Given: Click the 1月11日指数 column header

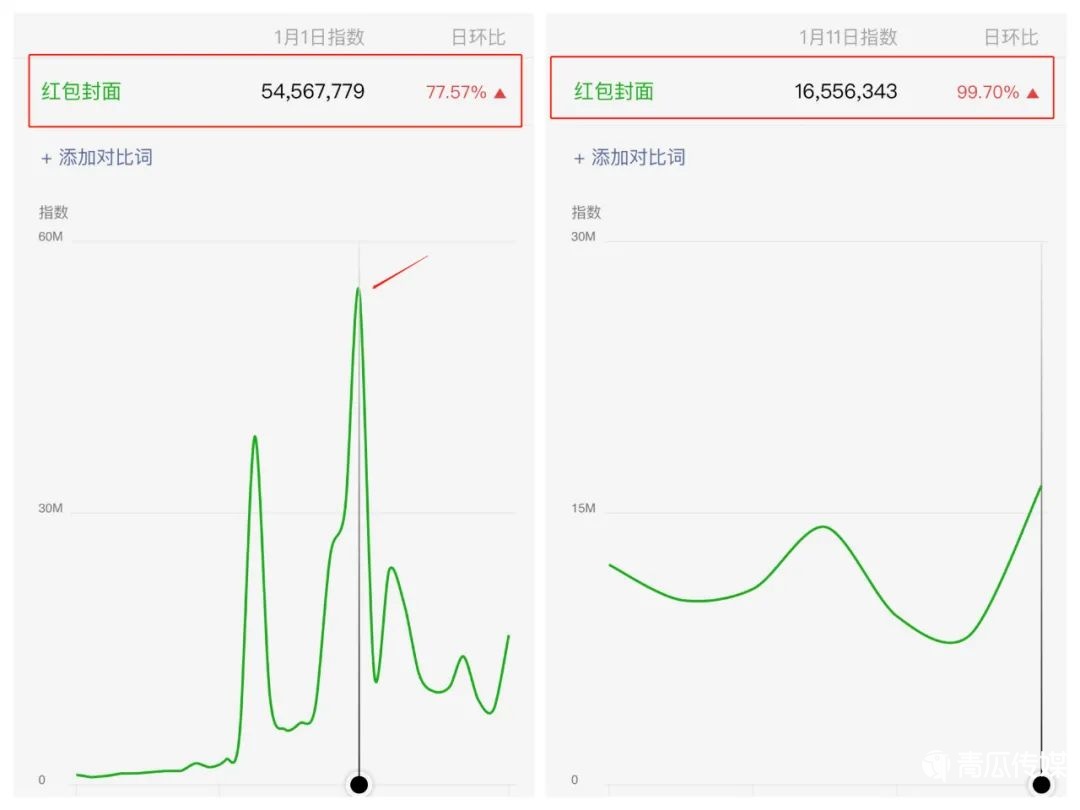Looking at the screenshot, I should pos(848,38).
